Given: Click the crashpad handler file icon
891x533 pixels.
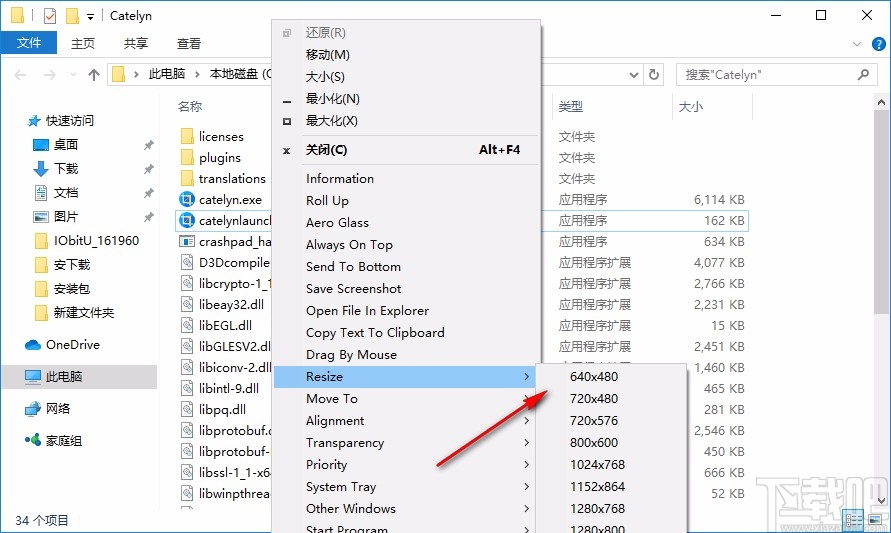Looking at the screenshot, I should [186, 241].
